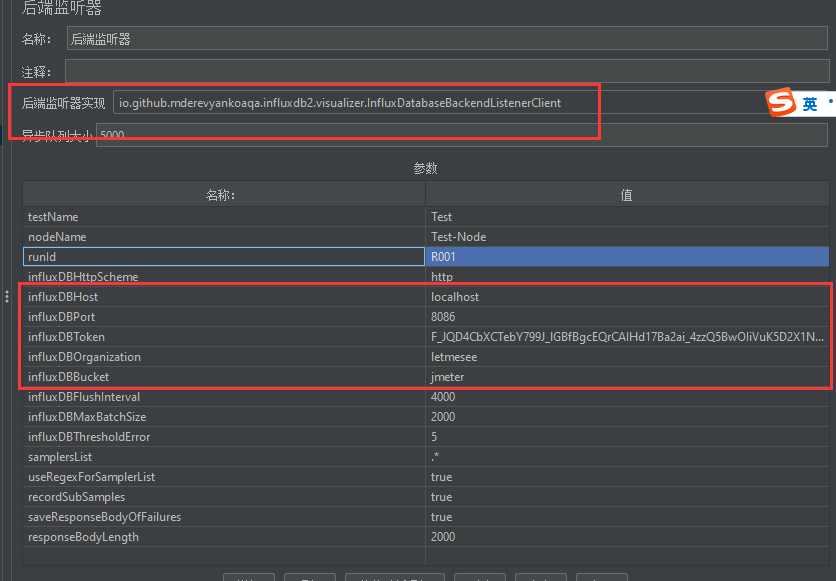Select the influxDBPort name cell

pyautogui.click(x=224, y=317)
